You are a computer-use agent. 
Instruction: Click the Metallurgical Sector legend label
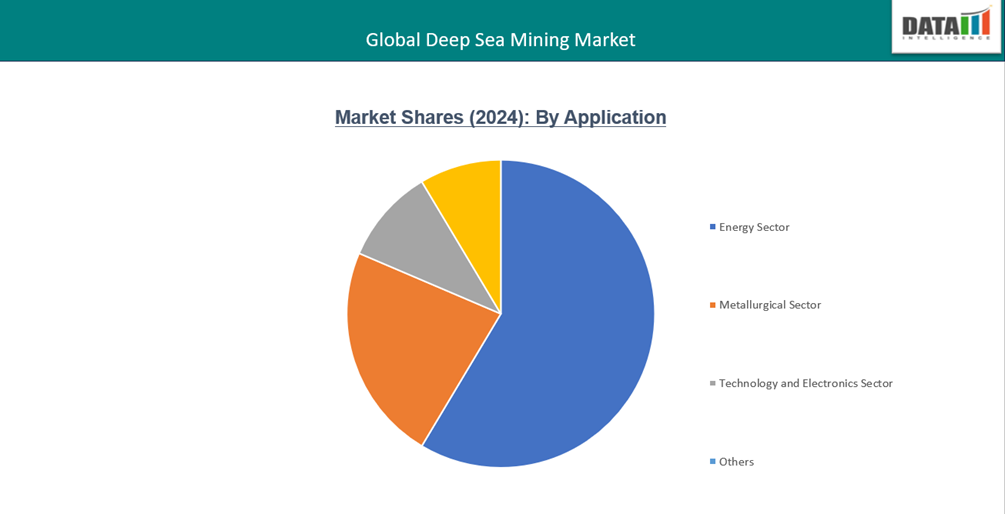coord(770,305)
